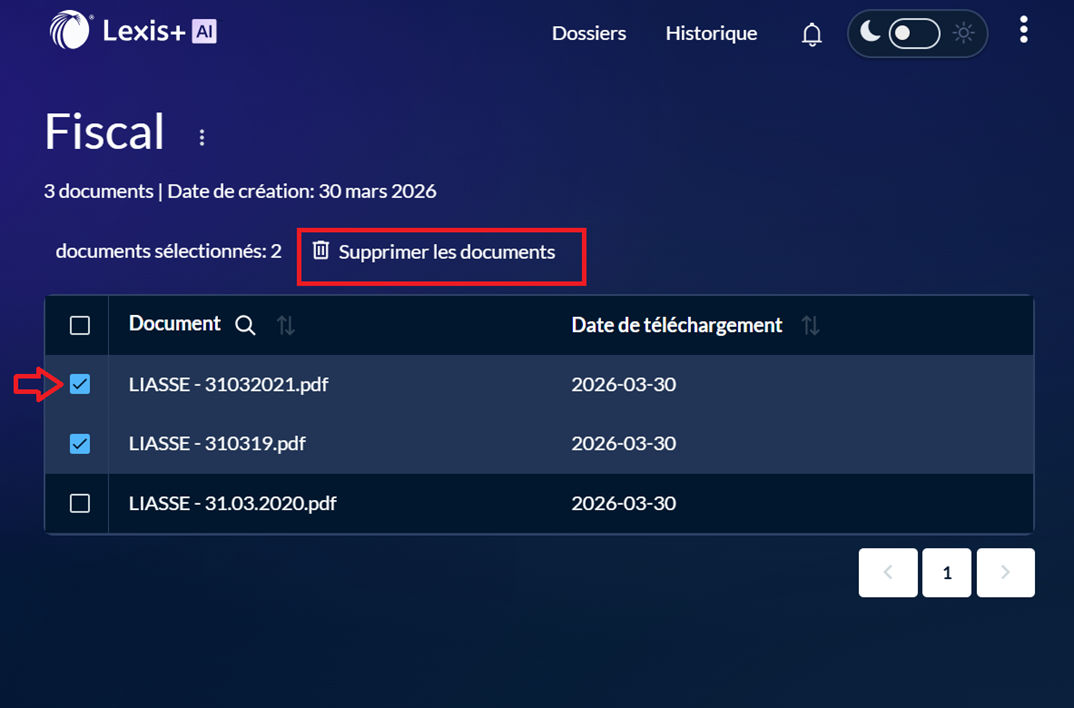Check the LIASSE - 31.03.2020.pdf checkbox

80,503
